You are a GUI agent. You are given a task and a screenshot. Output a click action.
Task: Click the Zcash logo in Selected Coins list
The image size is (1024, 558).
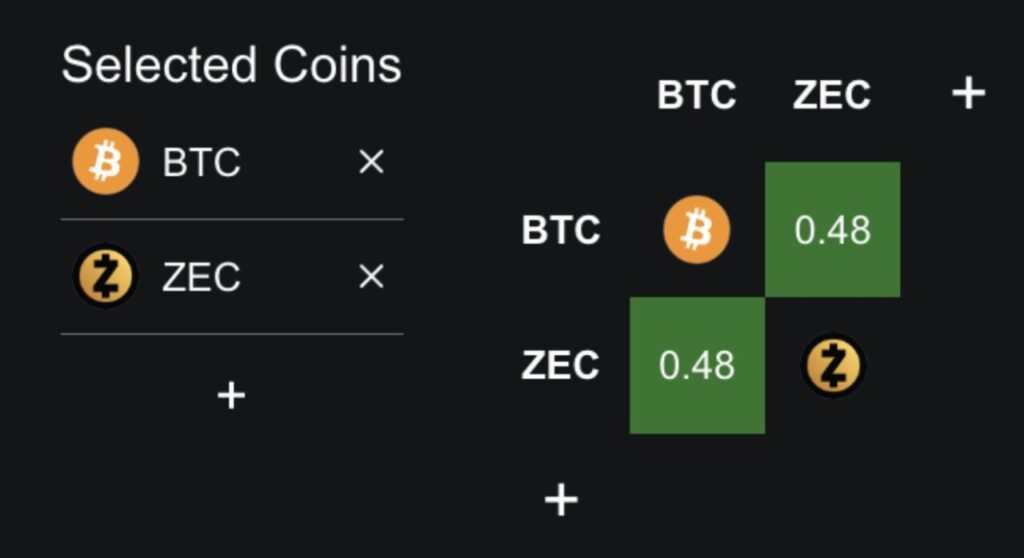point(105,276)
